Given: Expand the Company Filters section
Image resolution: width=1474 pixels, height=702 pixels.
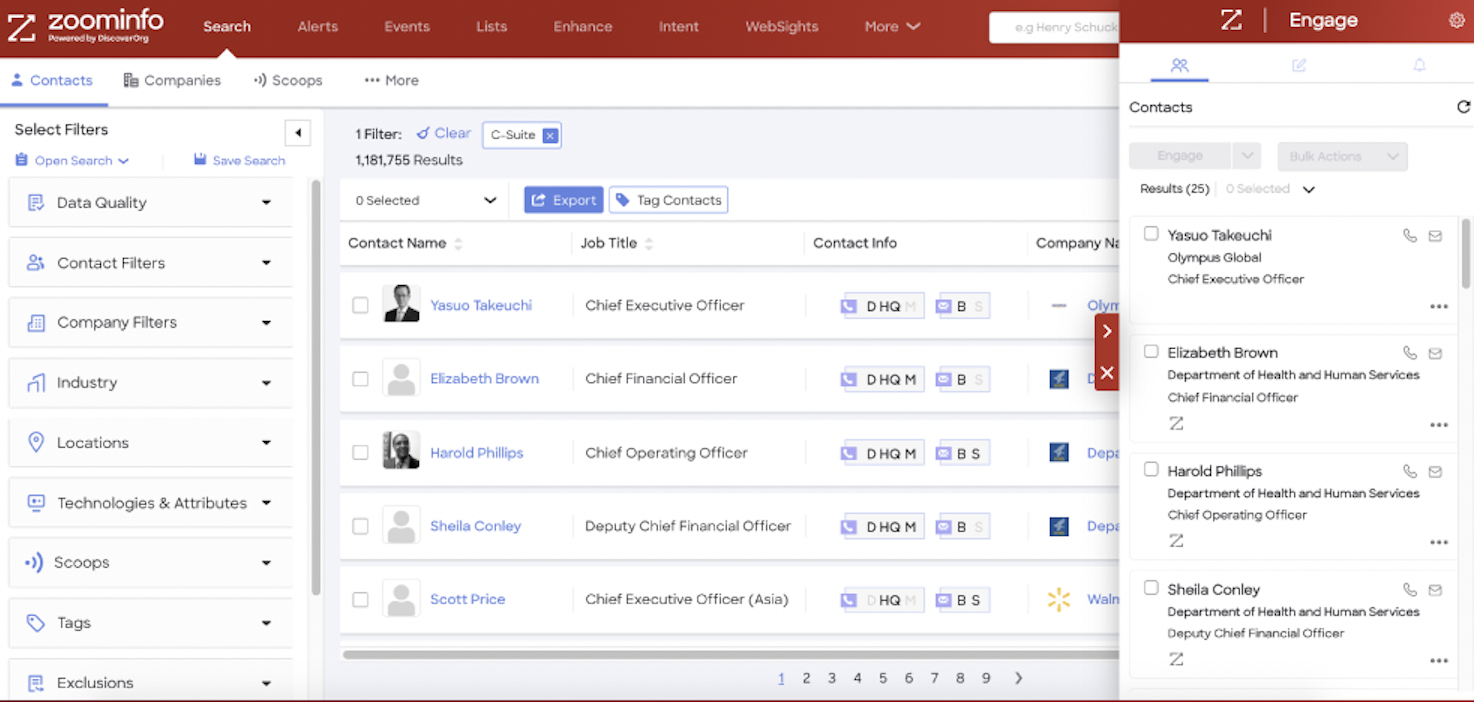Looking at the screenshot, I should click(150, 322).
